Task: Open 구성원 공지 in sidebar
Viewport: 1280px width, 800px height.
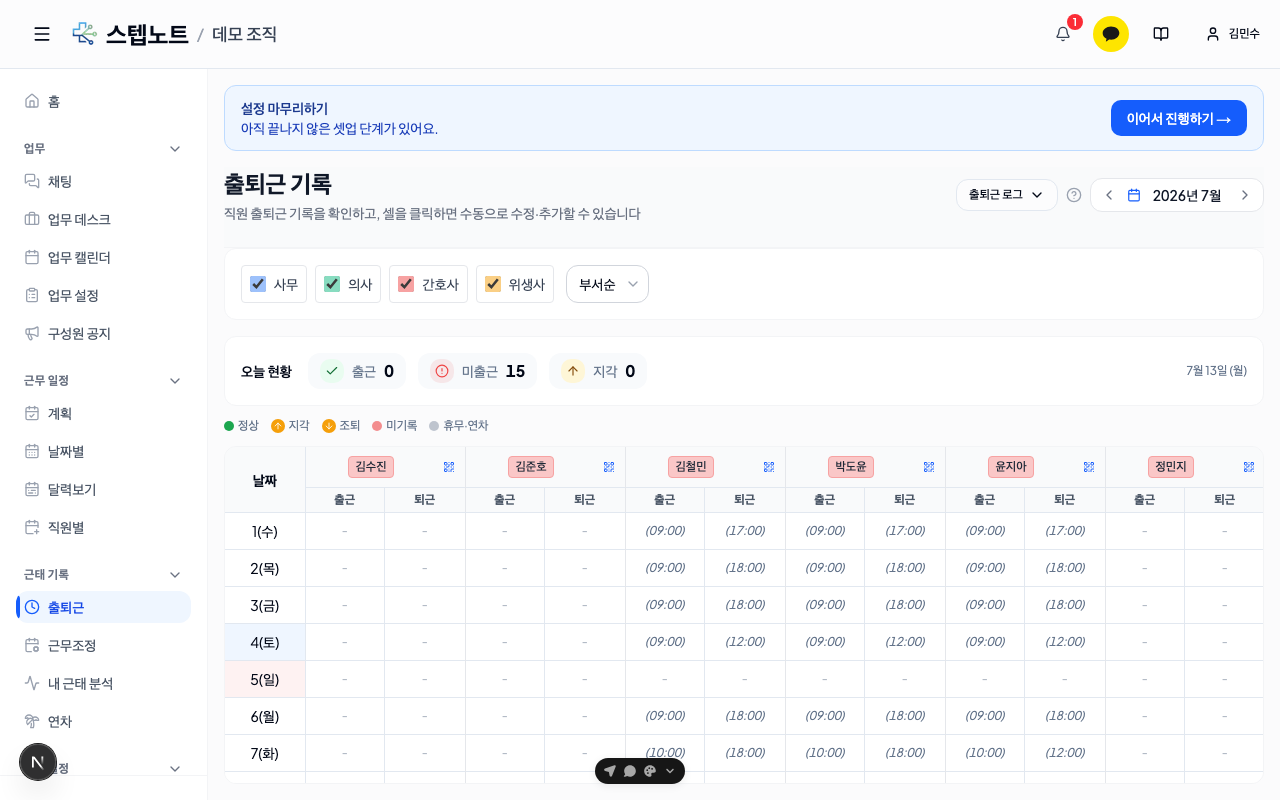Action: point(103,334)
